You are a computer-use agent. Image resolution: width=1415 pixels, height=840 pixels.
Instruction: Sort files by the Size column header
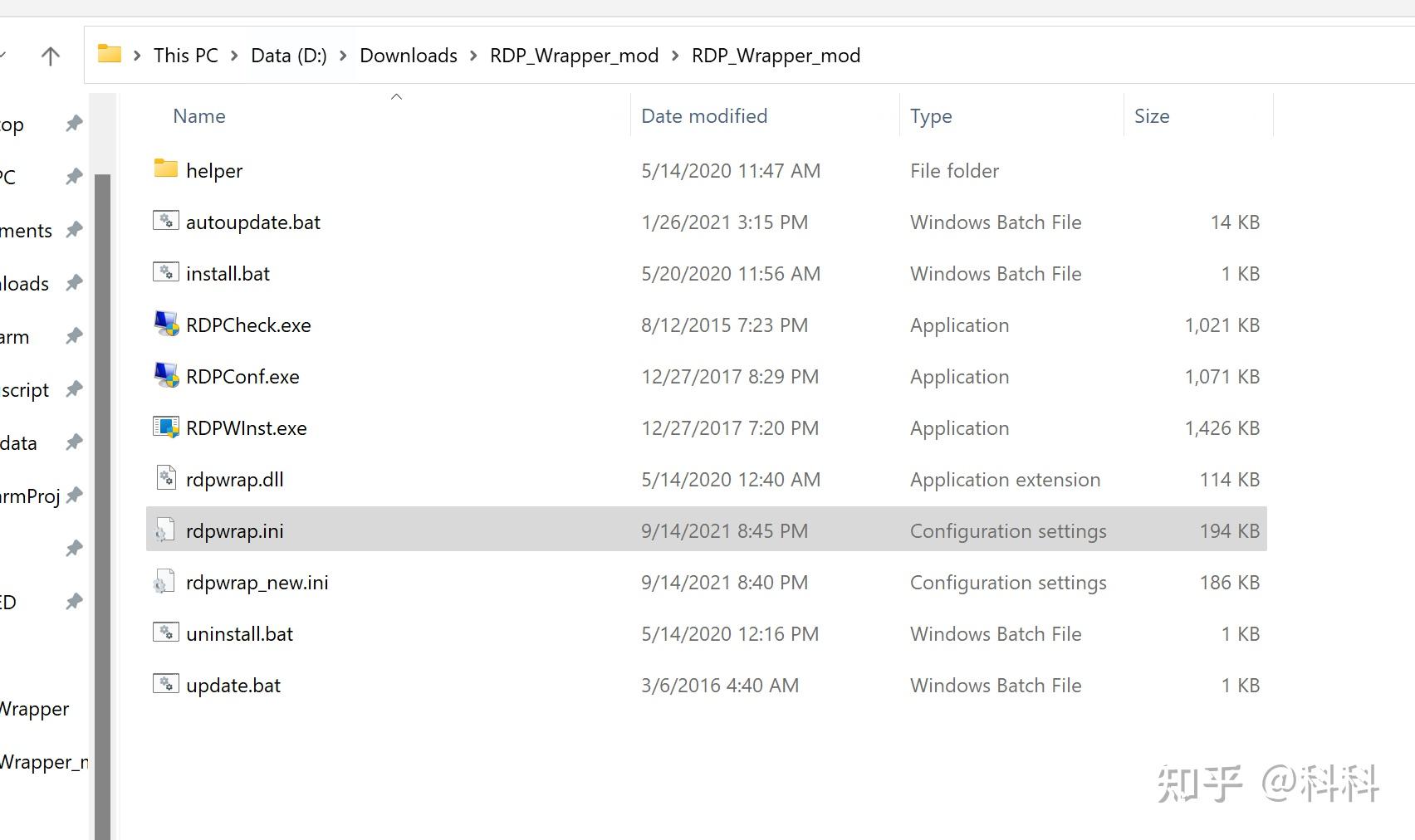(x=1151, y=115)
